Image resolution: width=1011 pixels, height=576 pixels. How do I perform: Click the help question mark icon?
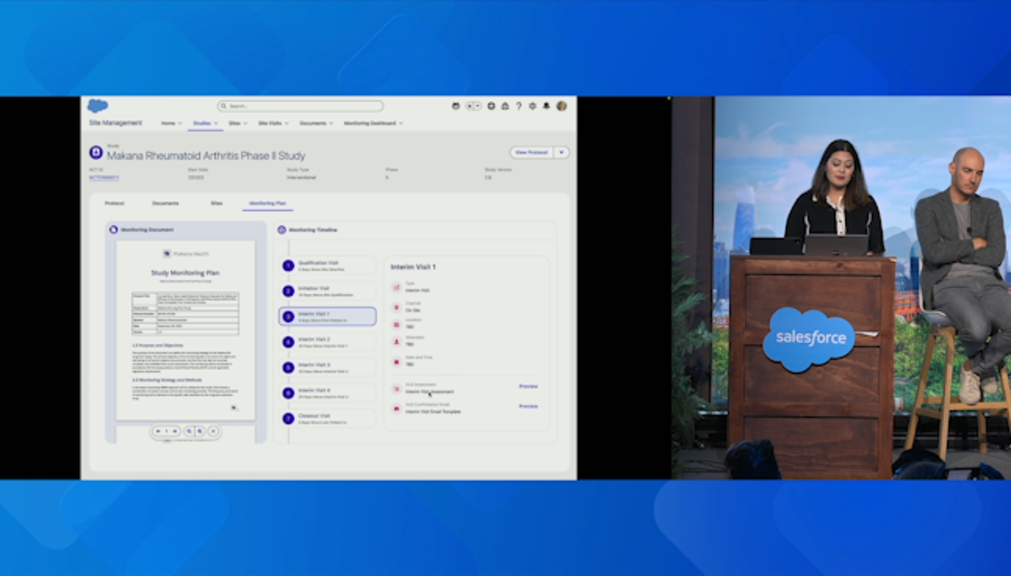point(518,106)
